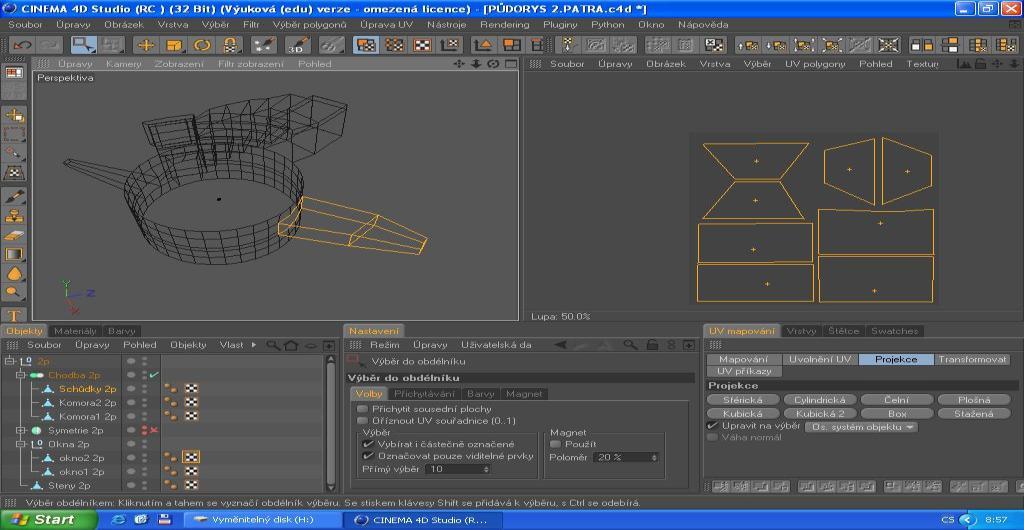Image resolution: width=1024 pixels, height=530 pixels.
Task: Select the eraser tool in left palette
Action: click(x=14, y=236)
